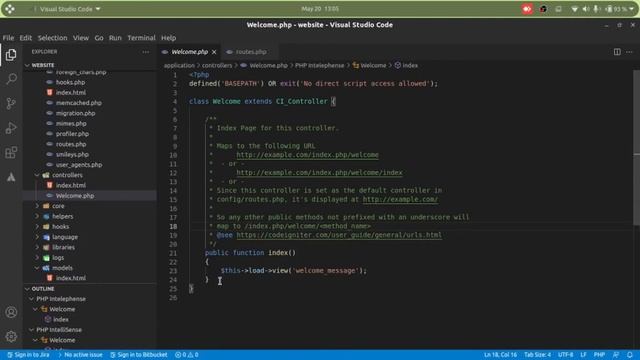Screen dimensions: 640x360
Task: Click Welcome class in breadcrumb
Action: (373, 65)
